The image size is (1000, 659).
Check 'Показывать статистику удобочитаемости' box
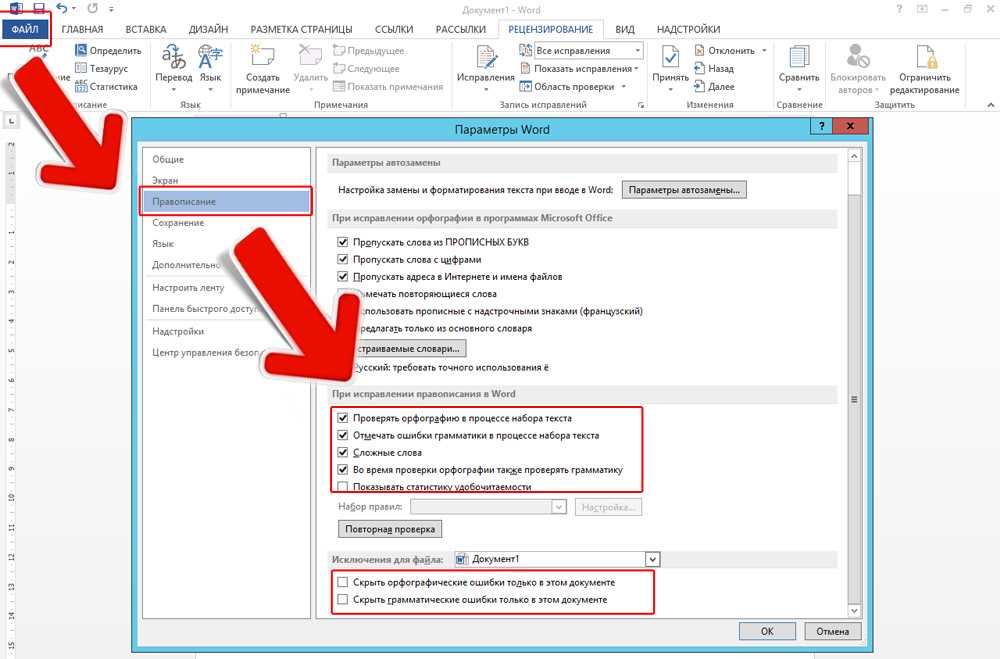tap(344, 486)
